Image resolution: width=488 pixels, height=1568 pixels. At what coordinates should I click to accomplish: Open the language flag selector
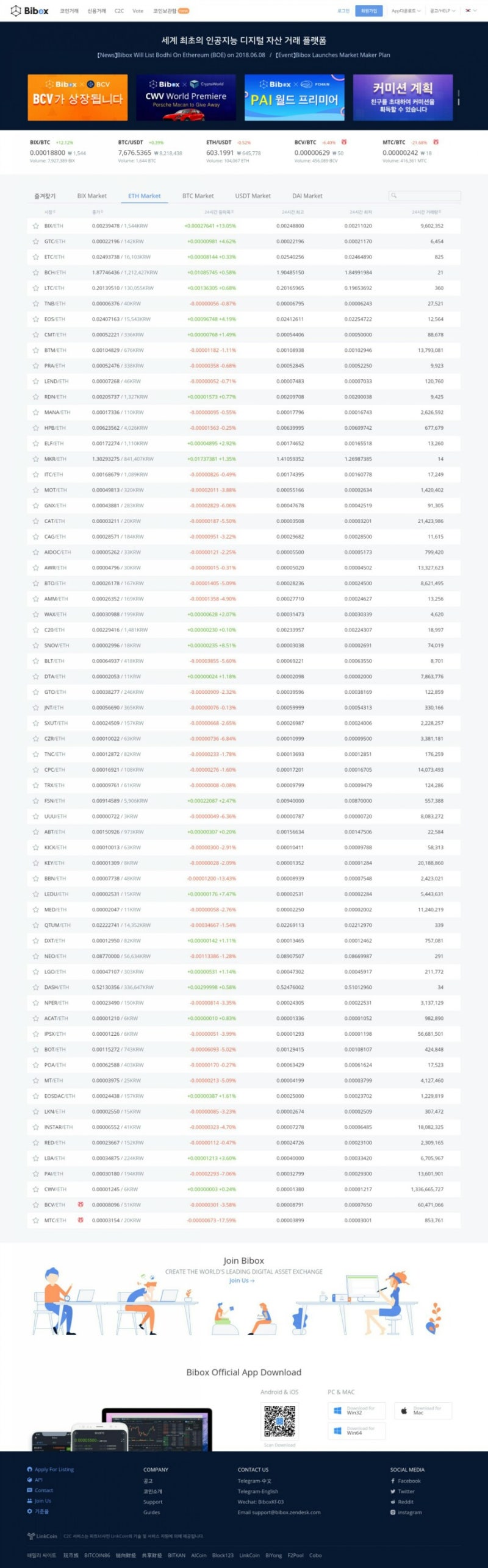point(470,10)
